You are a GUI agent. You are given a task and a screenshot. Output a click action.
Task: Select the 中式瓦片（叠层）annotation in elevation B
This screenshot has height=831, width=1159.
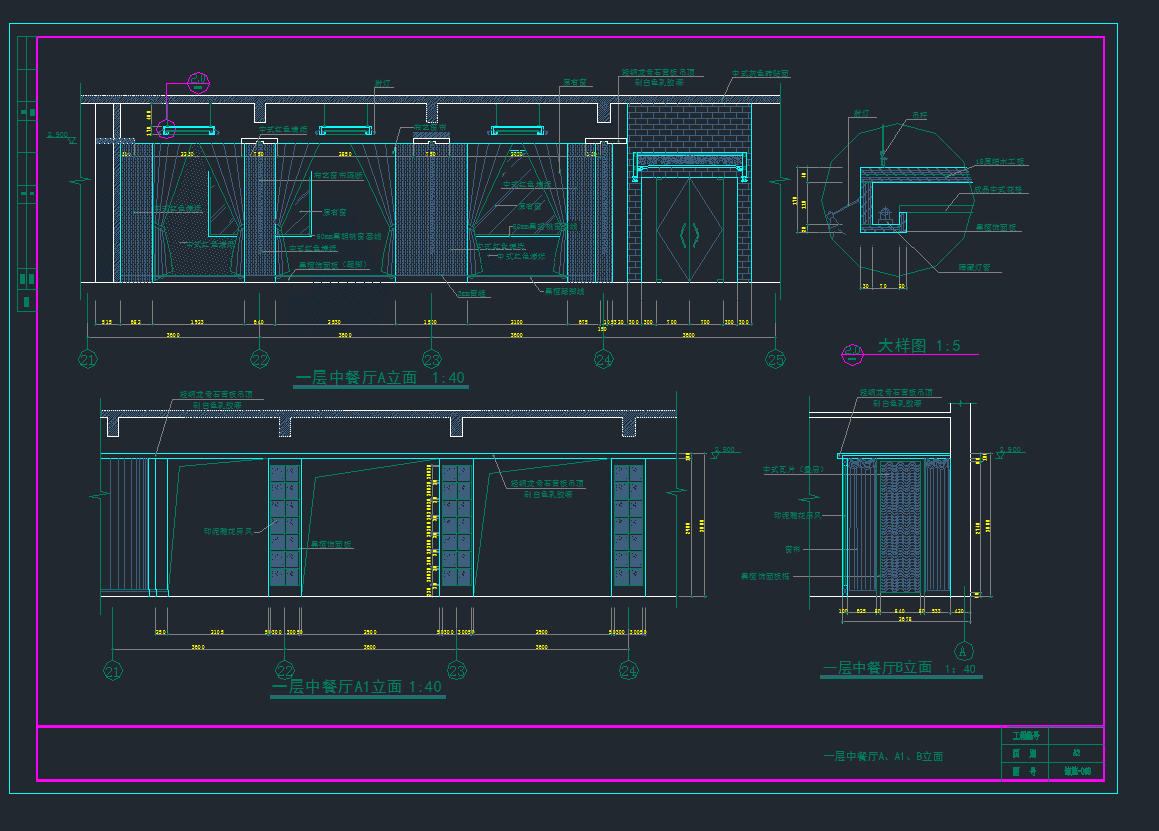pyautogui.click(x=793, y=469)
